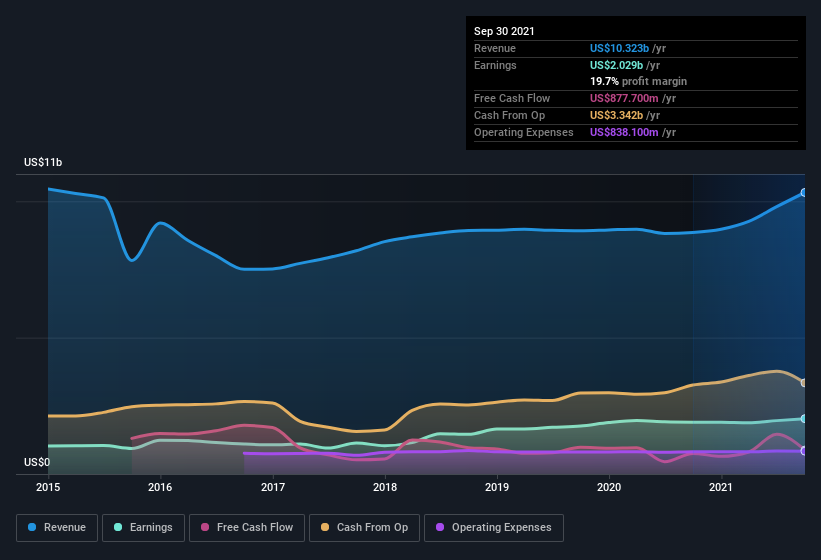Click the 2019 x-axis label
Screen dimensions: 821x560
click(x=497, y=487)
